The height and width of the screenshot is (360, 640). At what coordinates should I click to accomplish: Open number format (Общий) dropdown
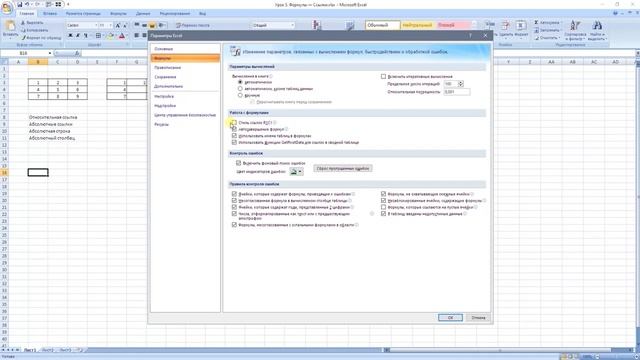[x=292, y=25]
